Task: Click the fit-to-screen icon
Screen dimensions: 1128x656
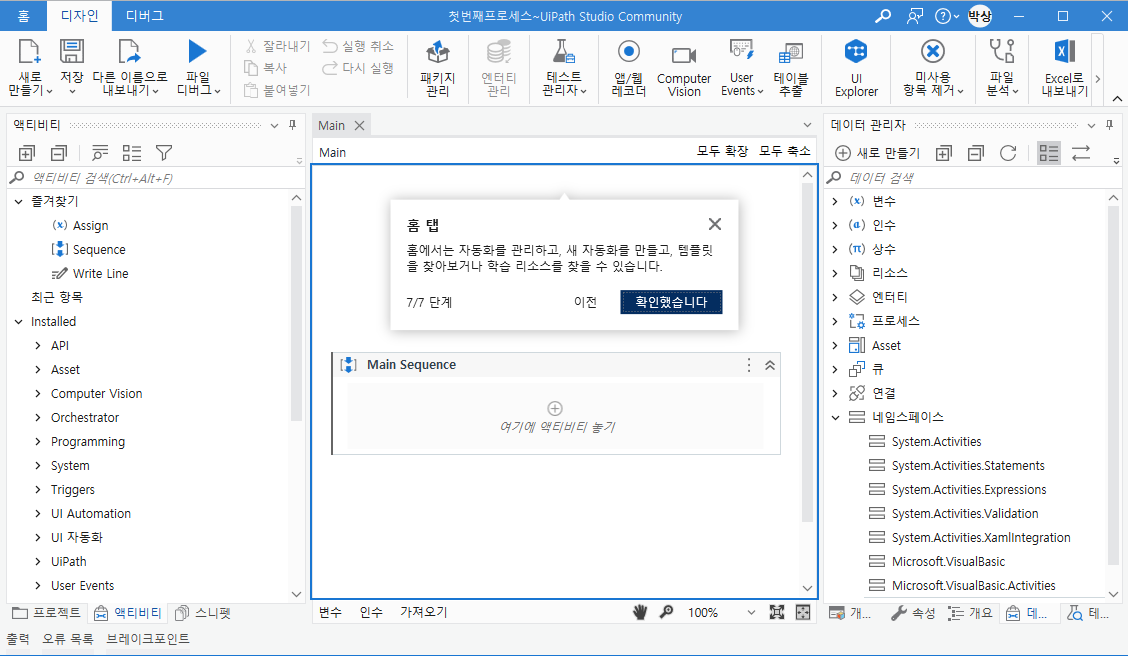Action: click(x=777, y=612)
